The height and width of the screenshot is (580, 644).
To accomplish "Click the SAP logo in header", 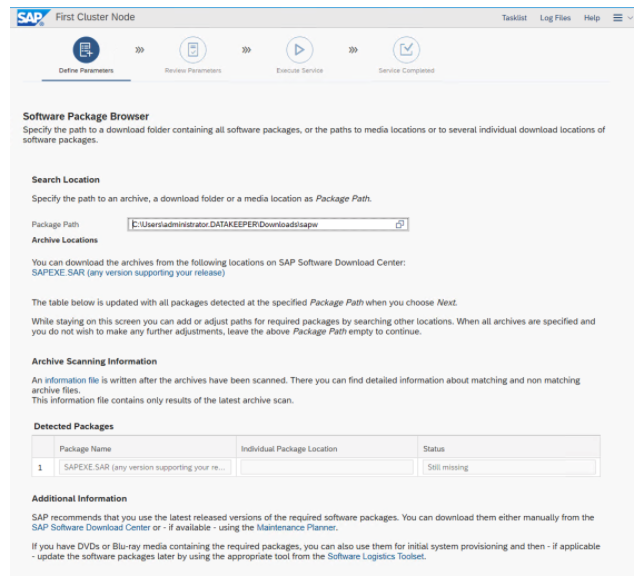I will [33, 18].
